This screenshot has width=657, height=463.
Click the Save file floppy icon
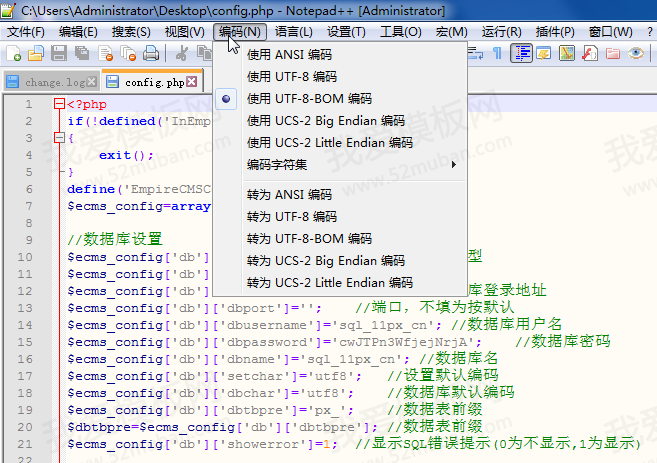pyautogui.click(x=59, y=53)
